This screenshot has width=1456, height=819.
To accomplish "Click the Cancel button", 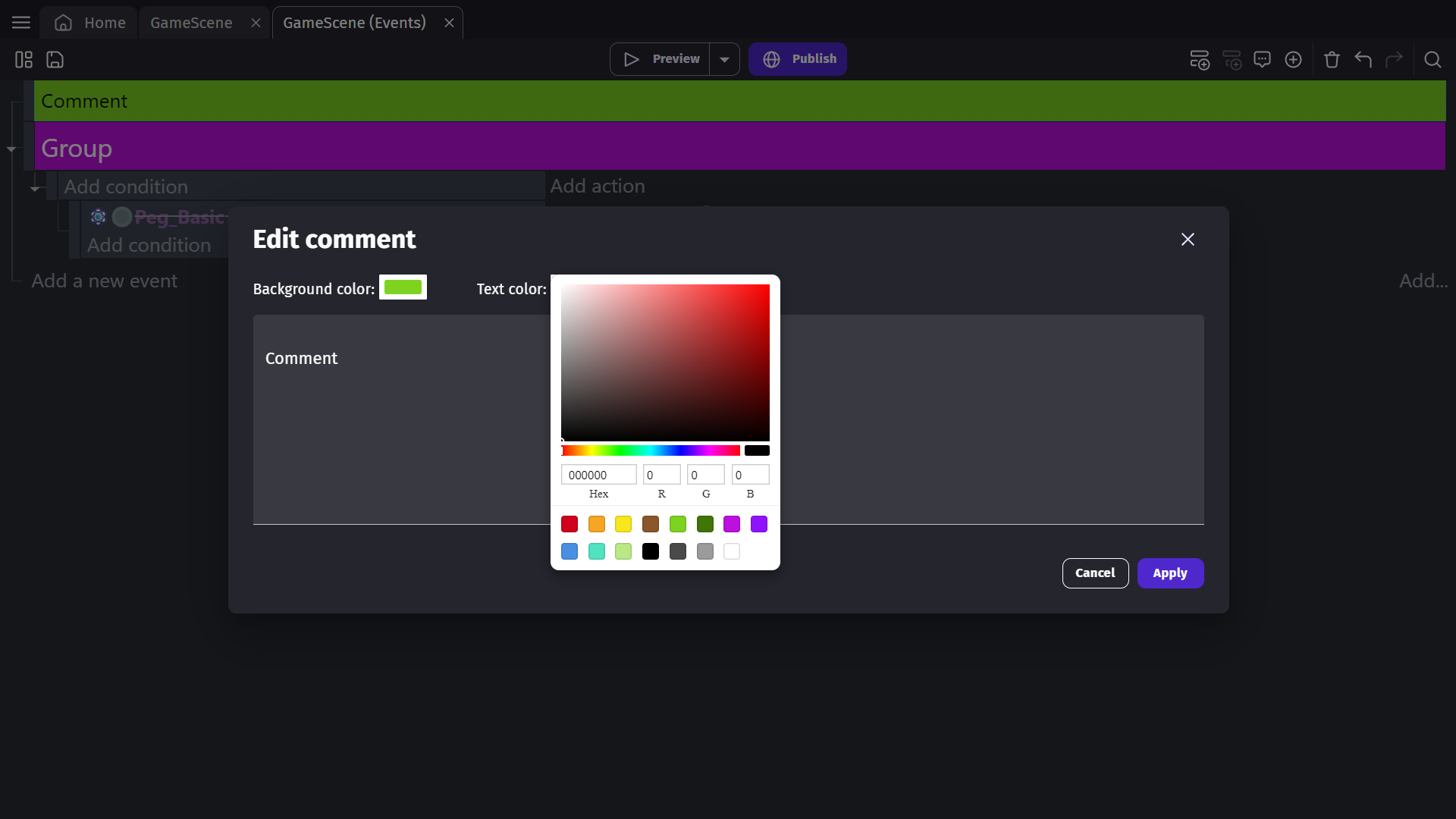I will 1094,573.
